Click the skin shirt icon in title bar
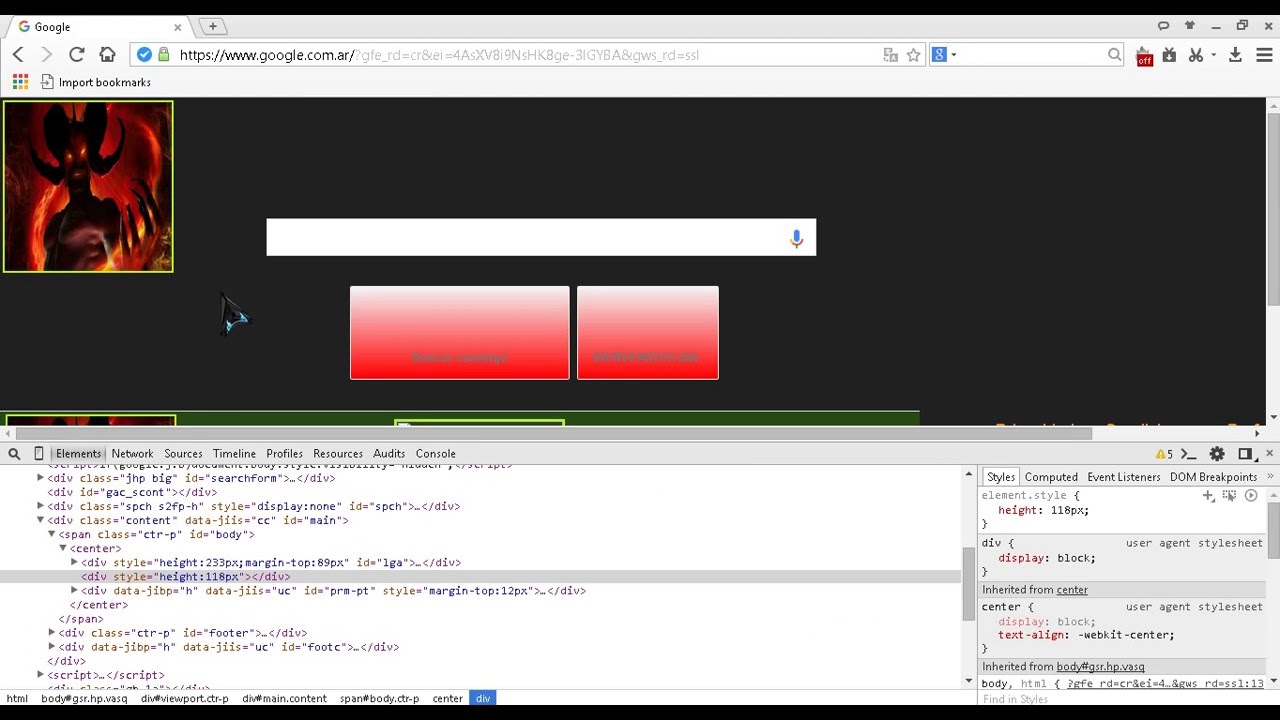Screen dimensions: 1280x720 point(1189,26)
